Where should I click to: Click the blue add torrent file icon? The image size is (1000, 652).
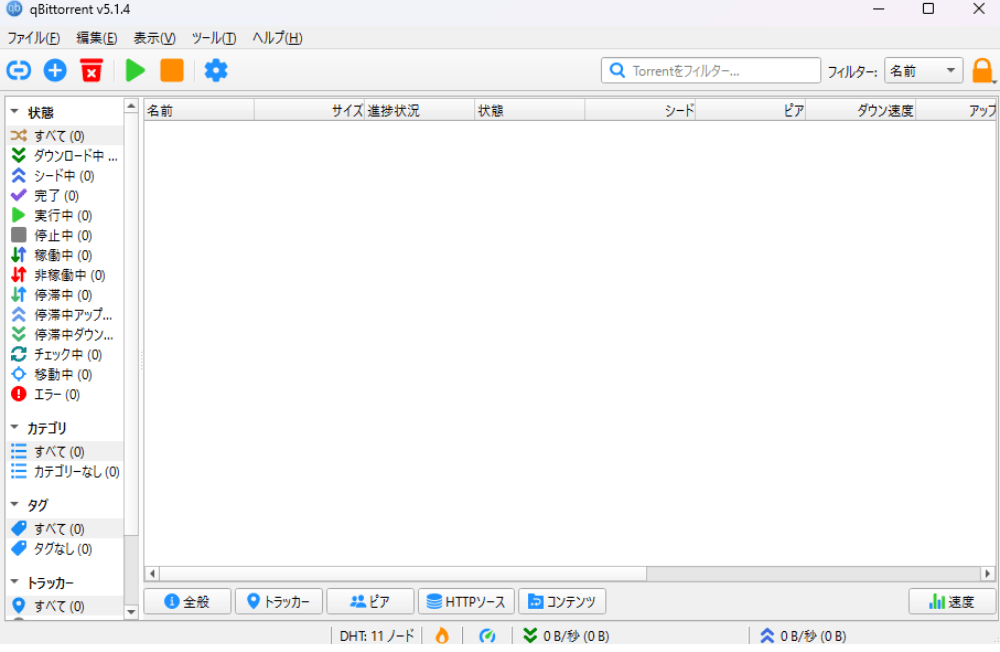[x=55, y=70]
